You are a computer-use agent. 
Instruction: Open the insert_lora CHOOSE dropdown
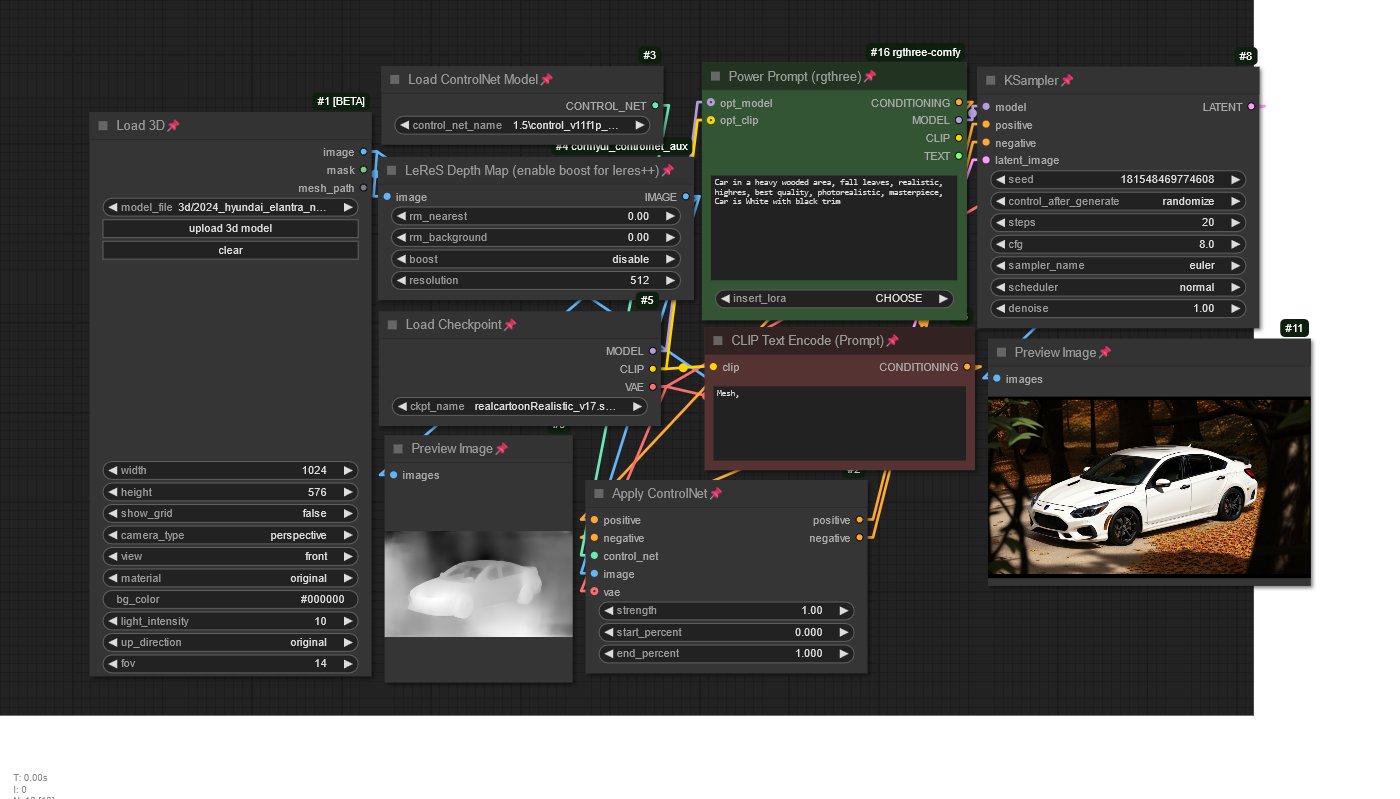point(834,299)
